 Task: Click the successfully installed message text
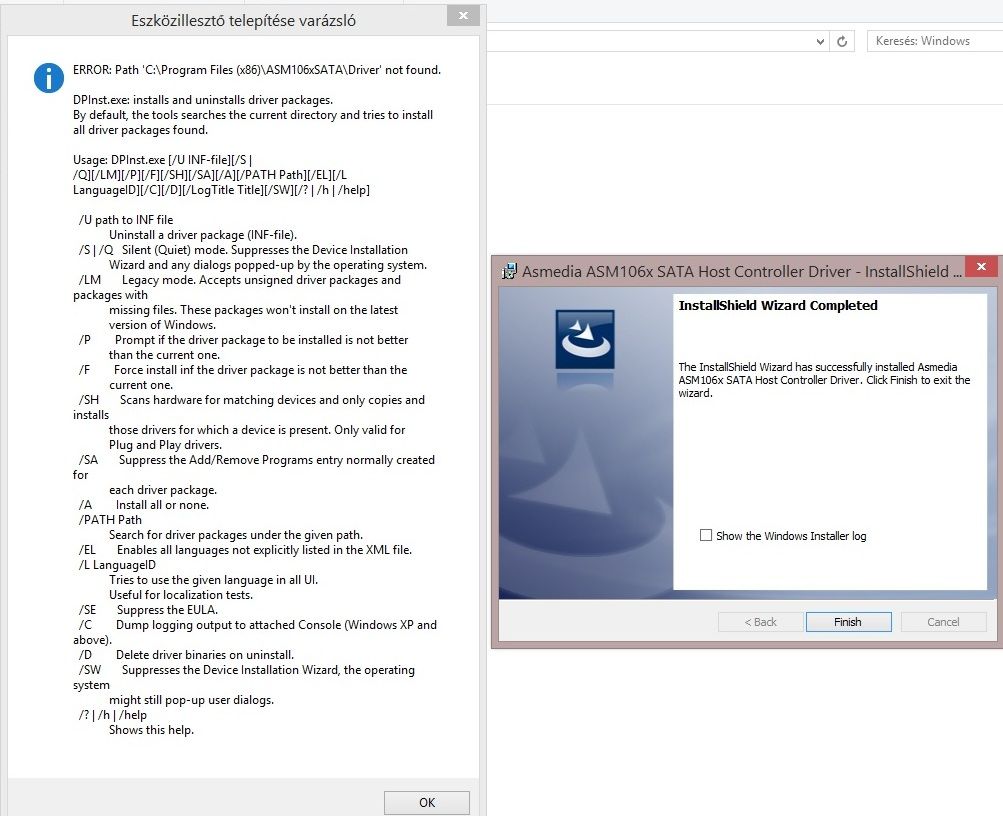[x=824, y=380]
